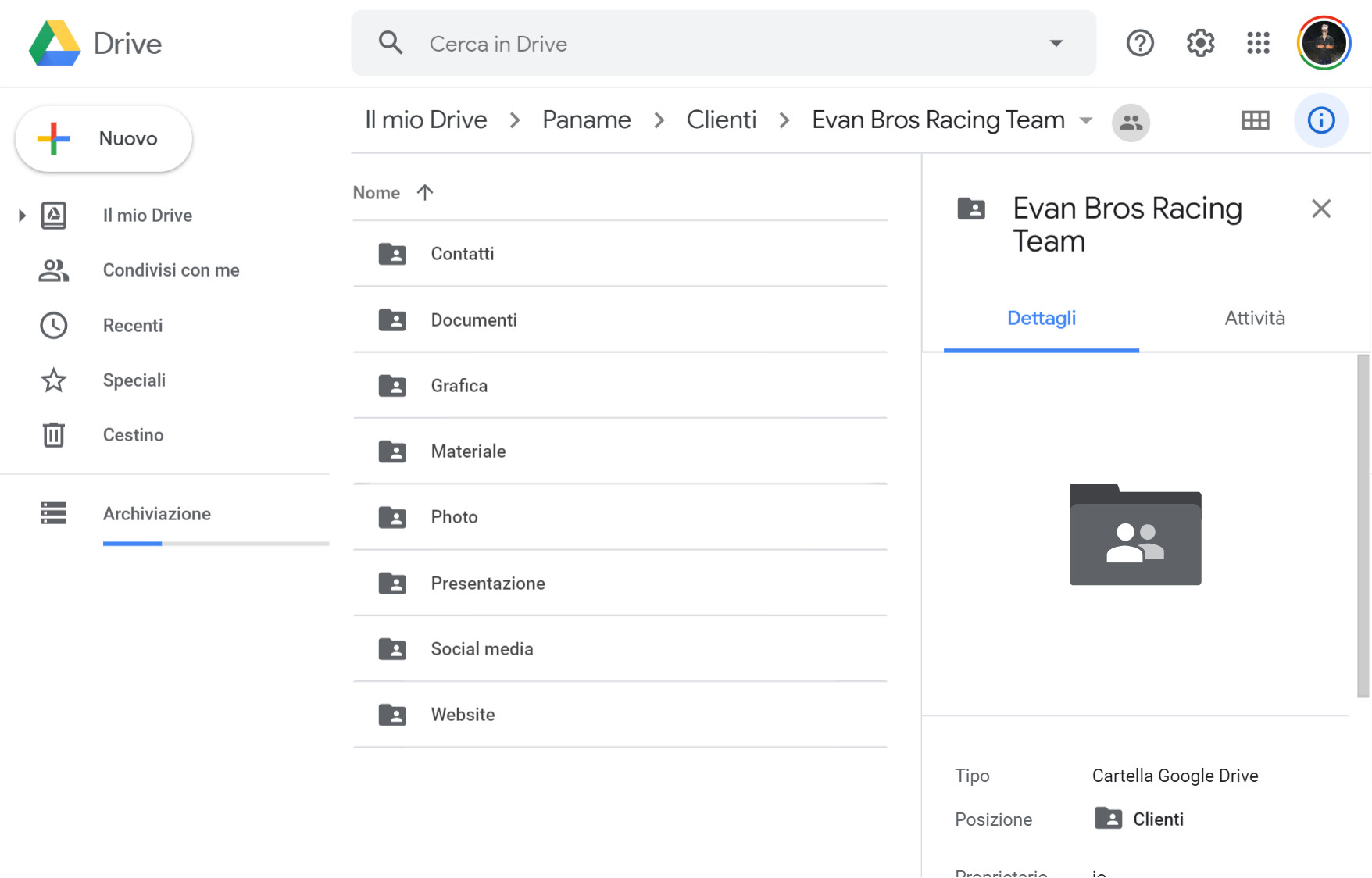The width and height of the screenshot is (1372, 878).
Task: Switch to grid layout view
Action: [x=1256, y=120]
